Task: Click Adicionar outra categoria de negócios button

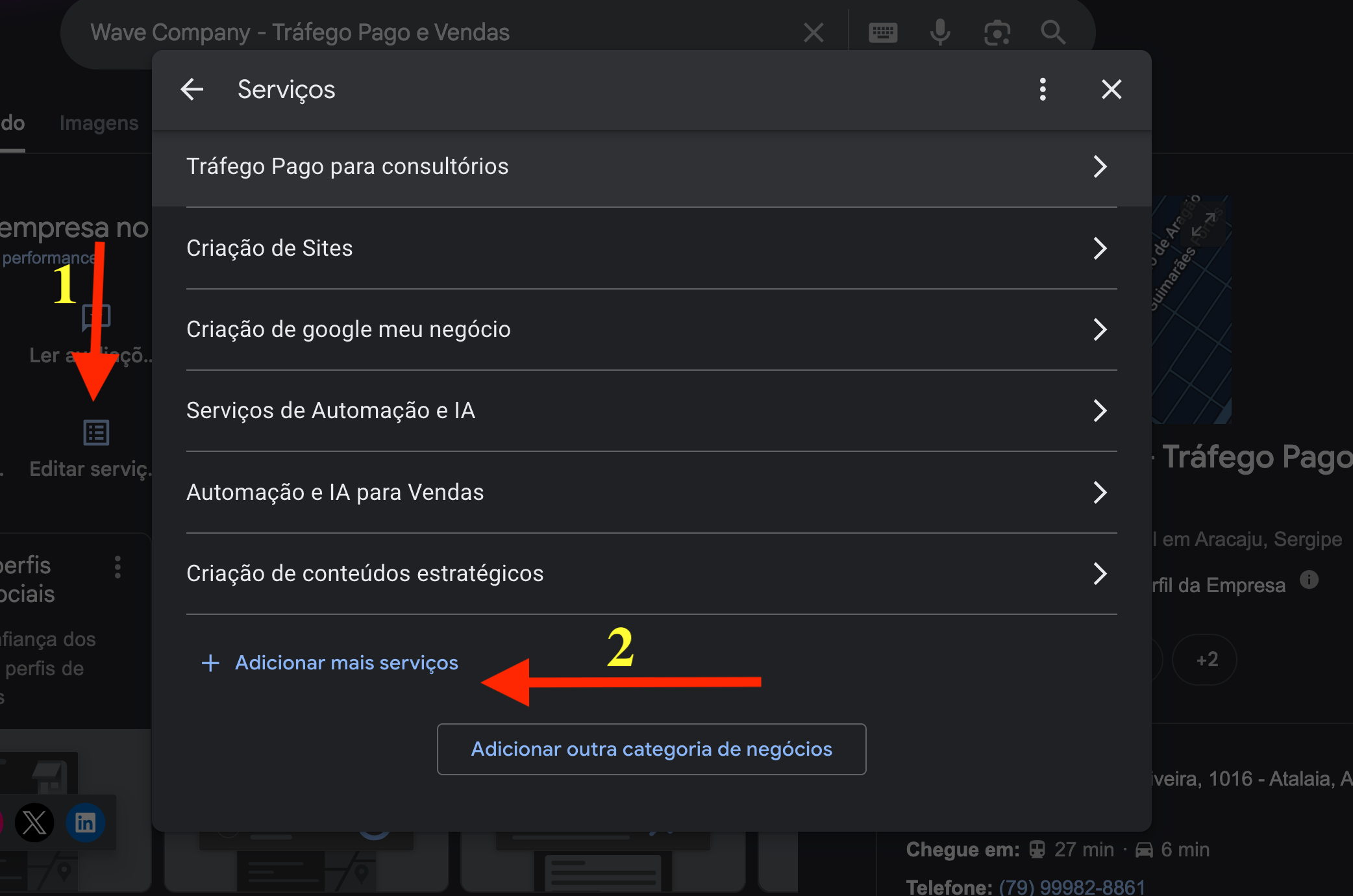Action: (651, 749)
